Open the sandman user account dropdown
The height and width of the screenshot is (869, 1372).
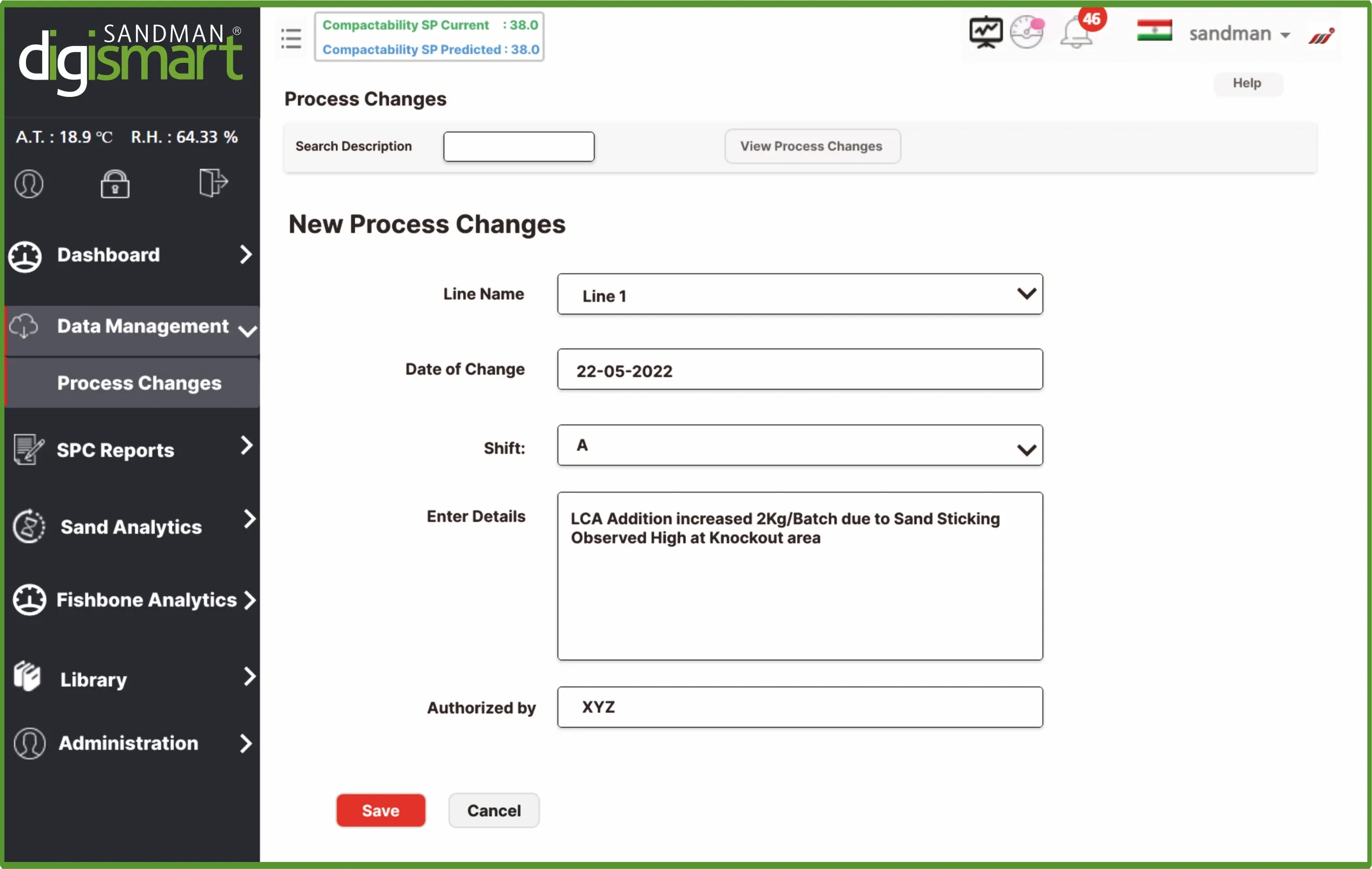coord(1239,34)
